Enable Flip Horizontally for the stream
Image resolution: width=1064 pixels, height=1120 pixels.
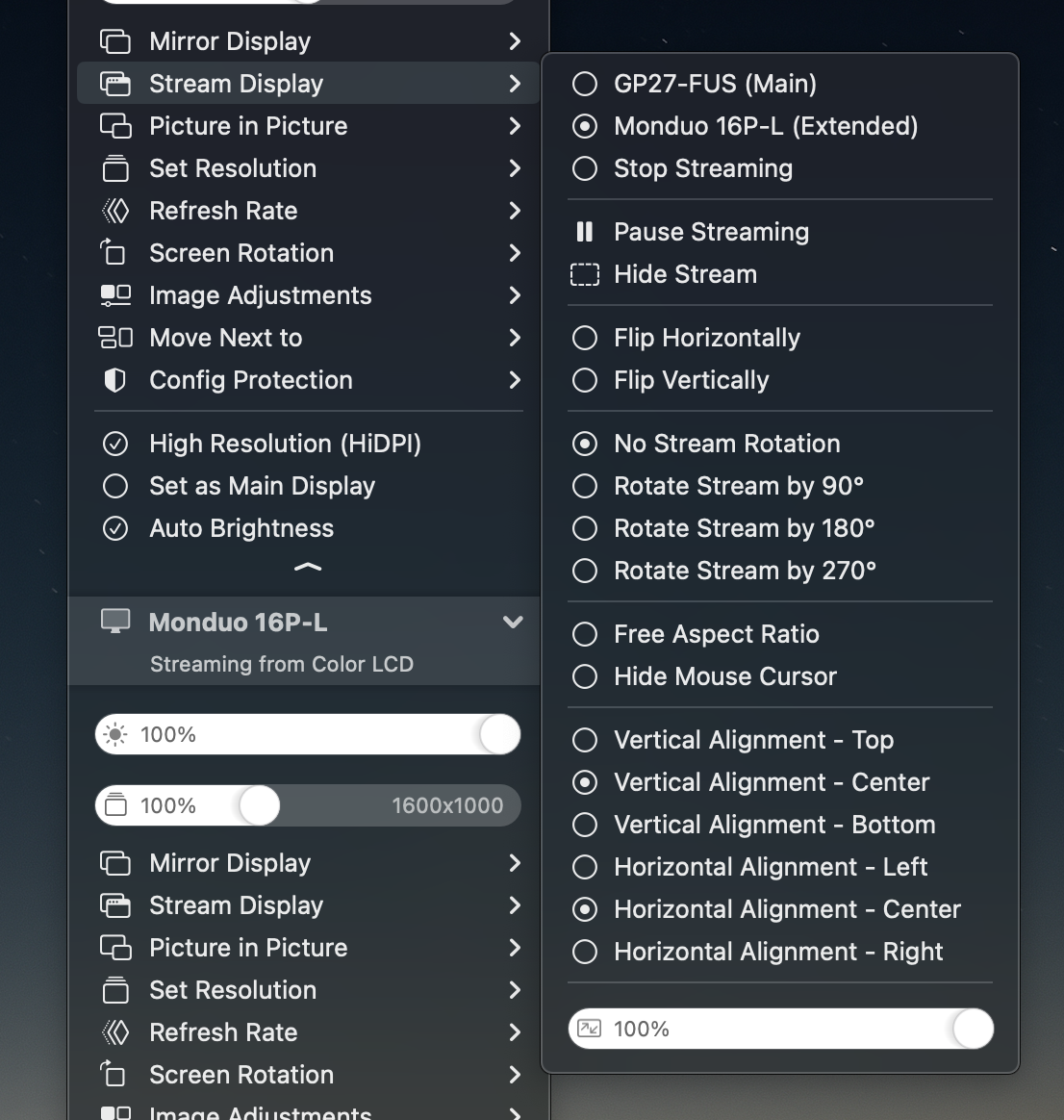707,338
